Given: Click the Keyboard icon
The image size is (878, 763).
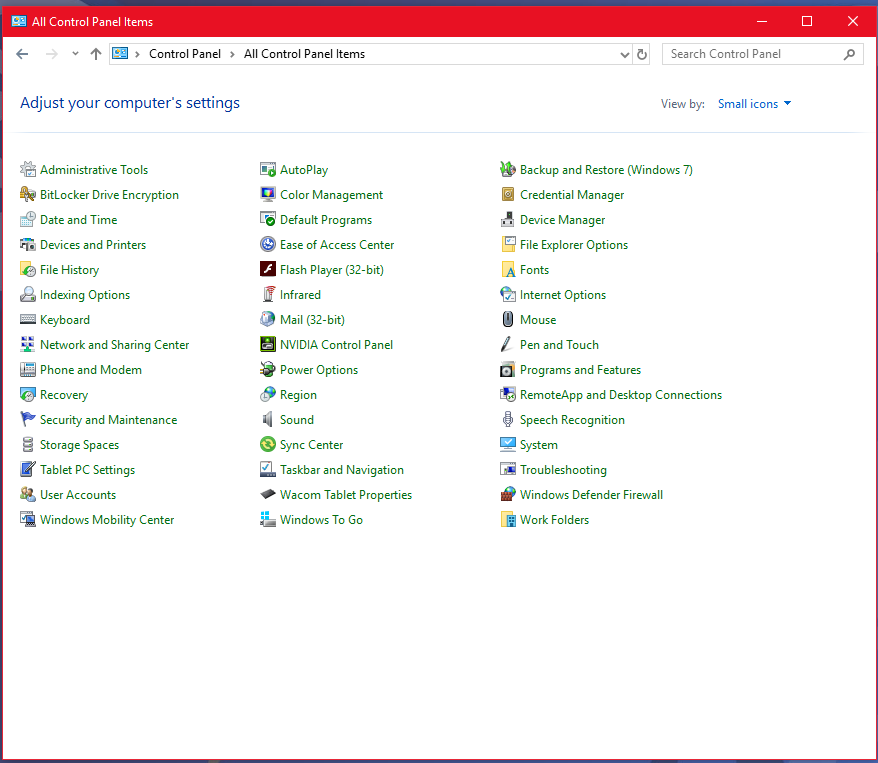Looking at the screenshot, I should coord(27,320).
